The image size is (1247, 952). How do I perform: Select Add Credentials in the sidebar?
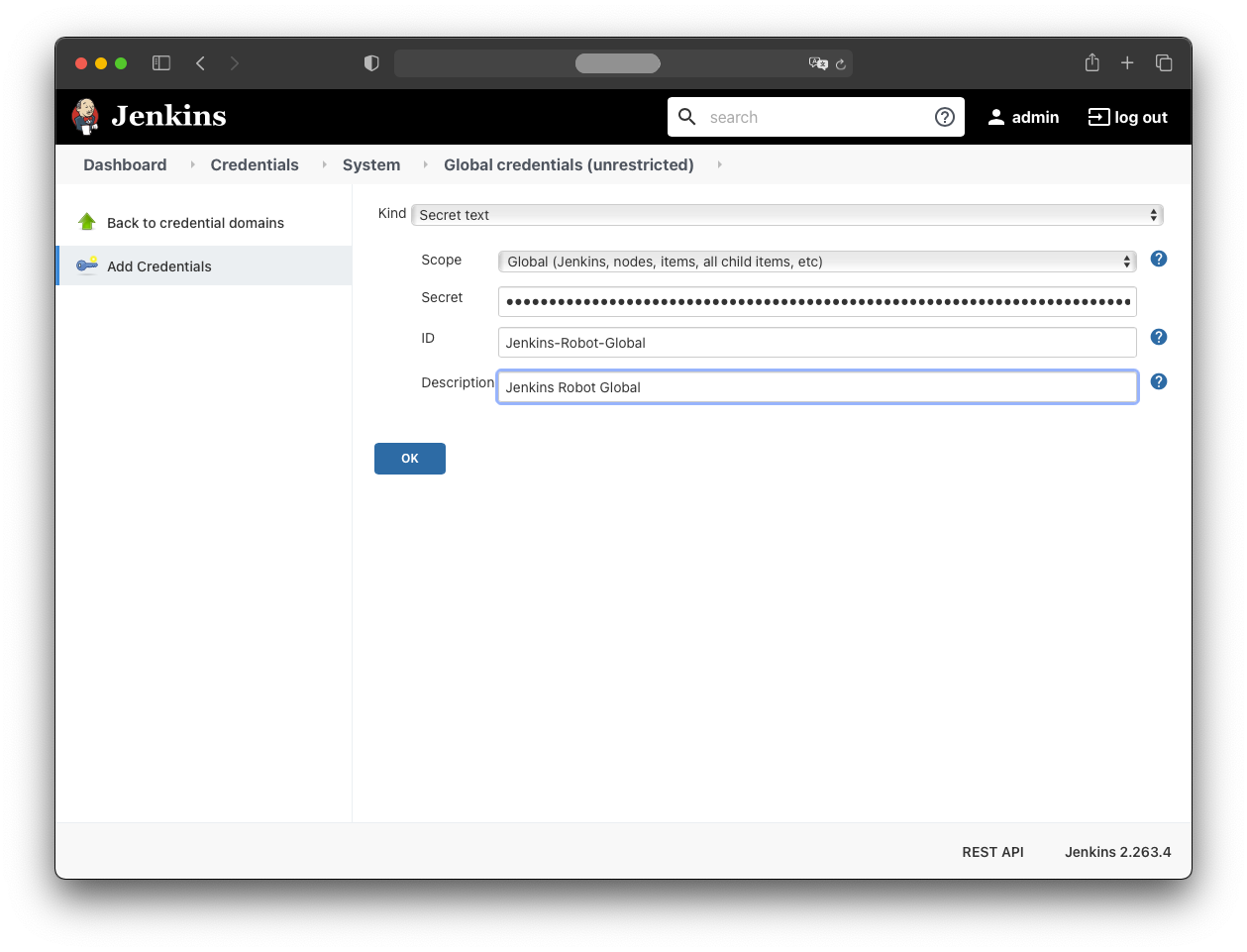click(x=159, y=266)
